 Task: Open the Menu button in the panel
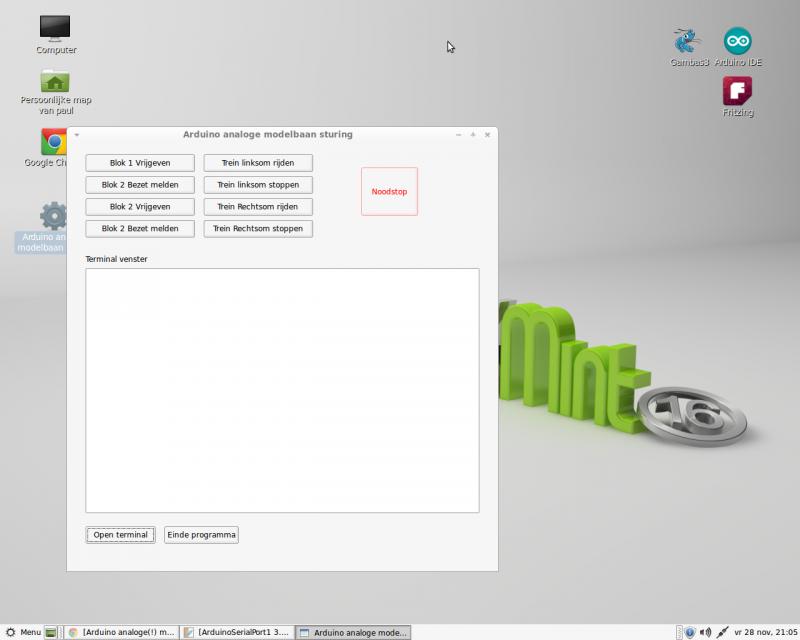pos(23,632)
